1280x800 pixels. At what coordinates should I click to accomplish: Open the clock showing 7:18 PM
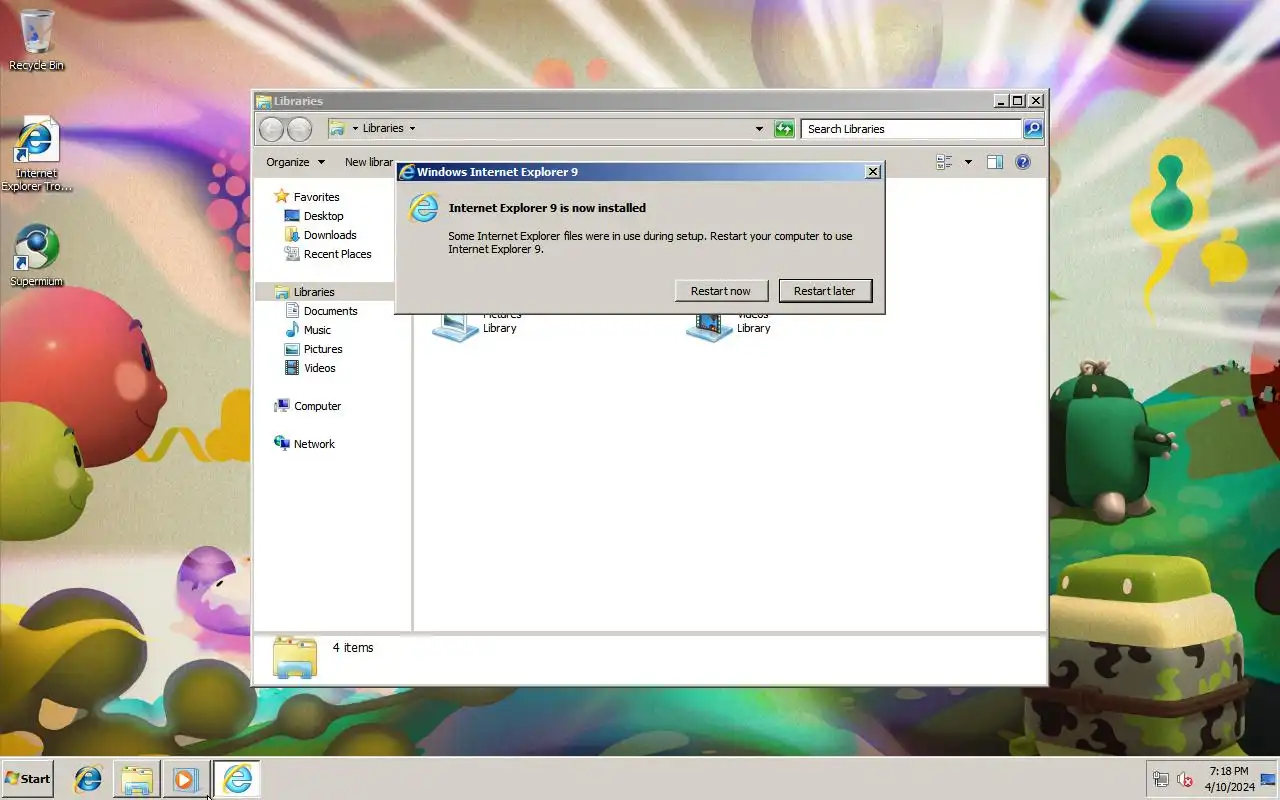1229,779
